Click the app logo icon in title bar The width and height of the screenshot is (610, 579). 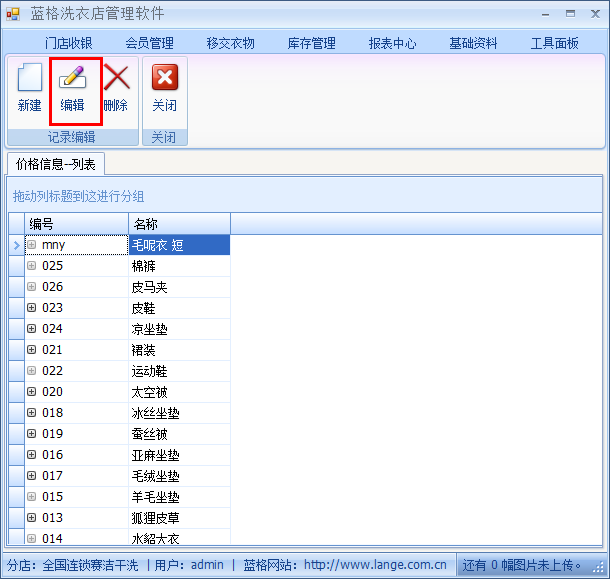point(13,14)
